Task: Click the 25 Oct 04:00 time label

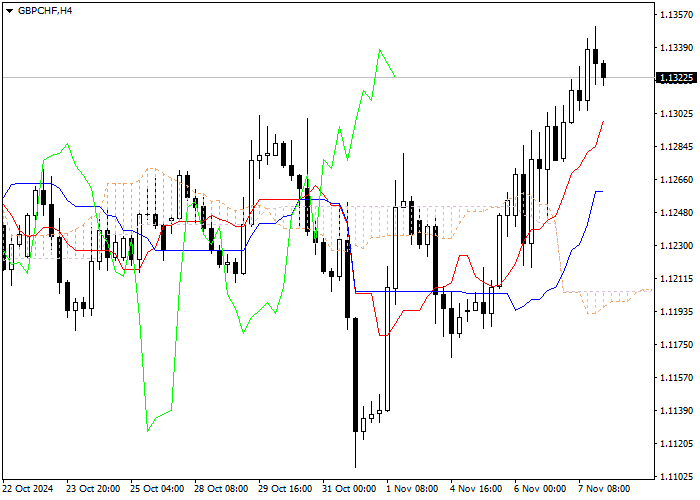Action: click(x=157, y=489)
